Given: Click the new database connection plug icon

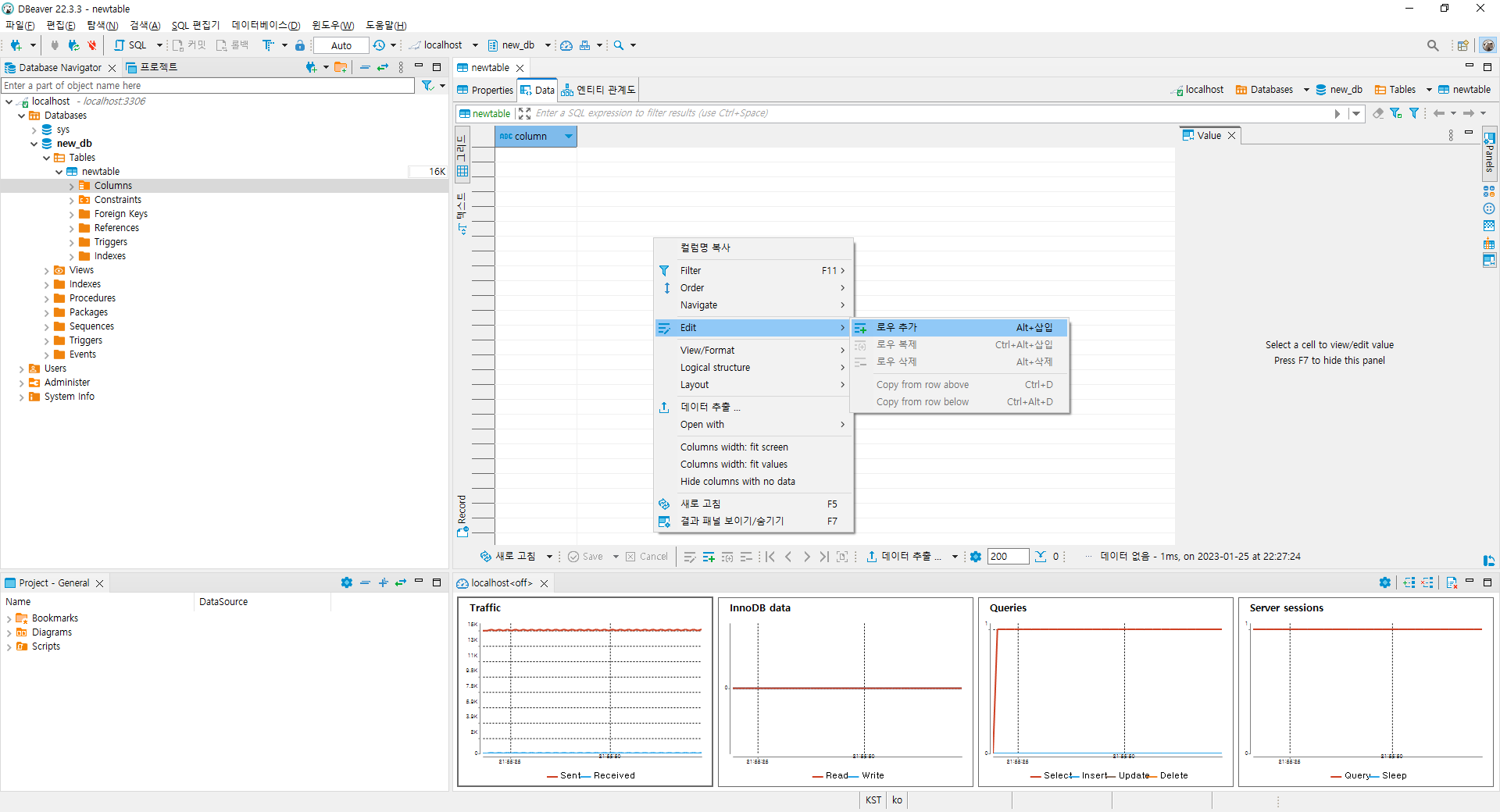Looking at the screenshot, I should point(15,45).
